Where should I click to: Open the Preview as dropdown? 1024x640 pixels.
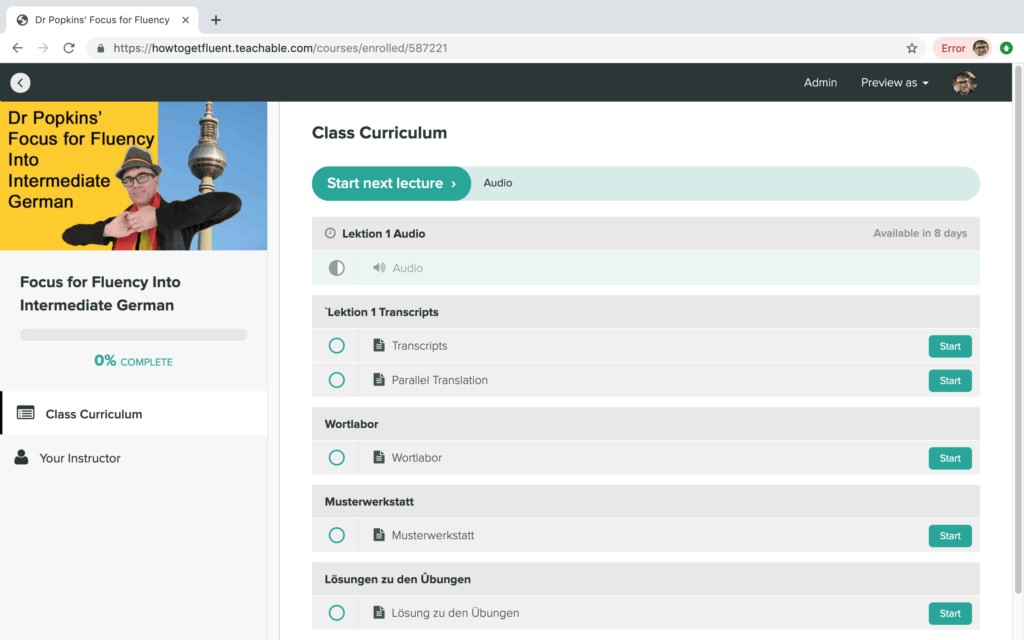pyautogui.click(x=894, y=83)
